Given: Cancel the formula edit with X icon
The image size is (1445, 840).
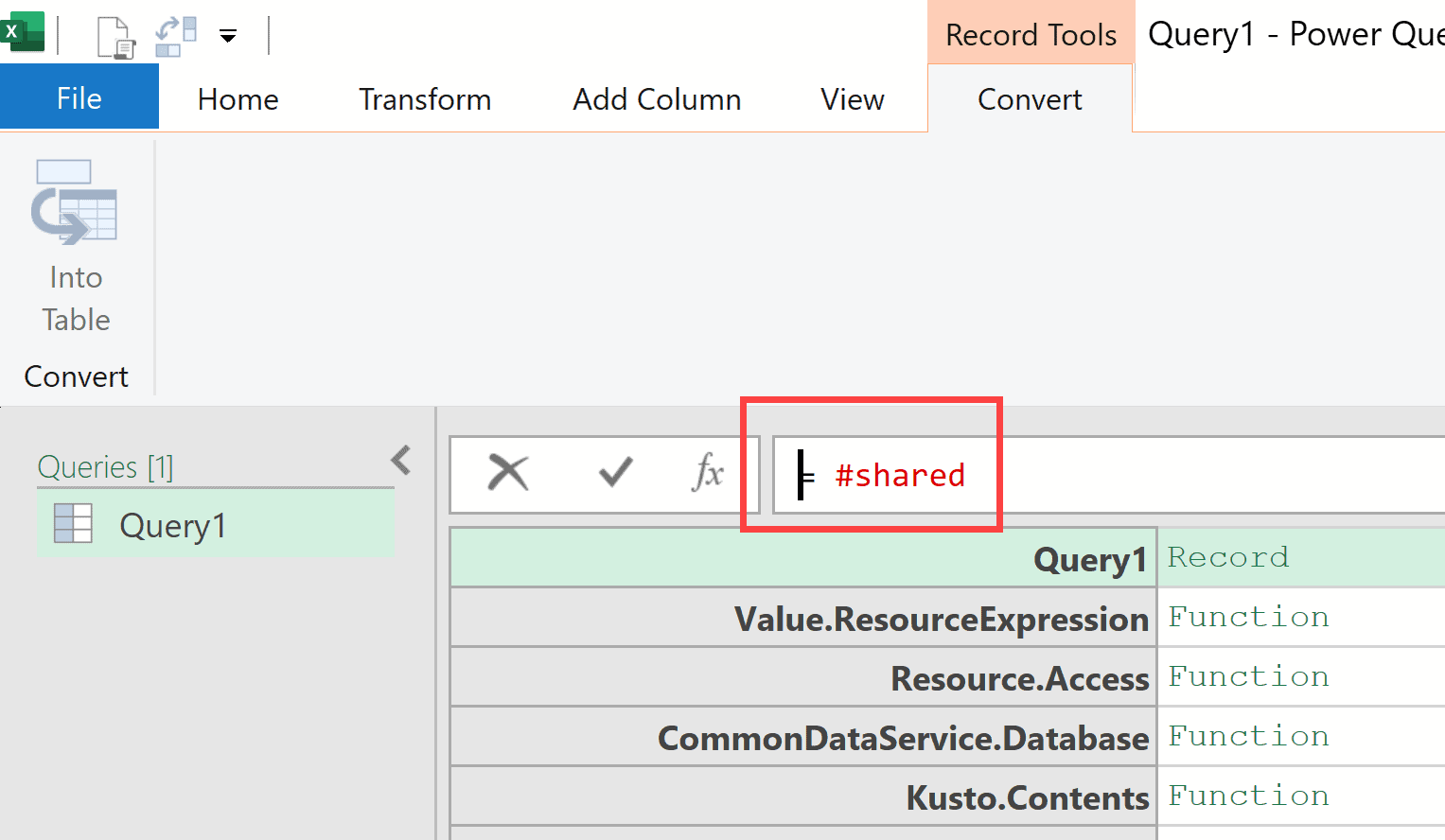Looking at the screenshot, I should pyautogui.click(x=508, y=472).
